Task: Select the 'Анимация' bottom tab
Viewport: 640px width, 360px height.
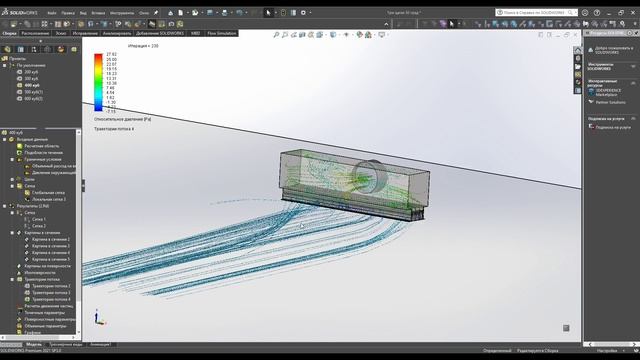Action: [x=100, y=344]
